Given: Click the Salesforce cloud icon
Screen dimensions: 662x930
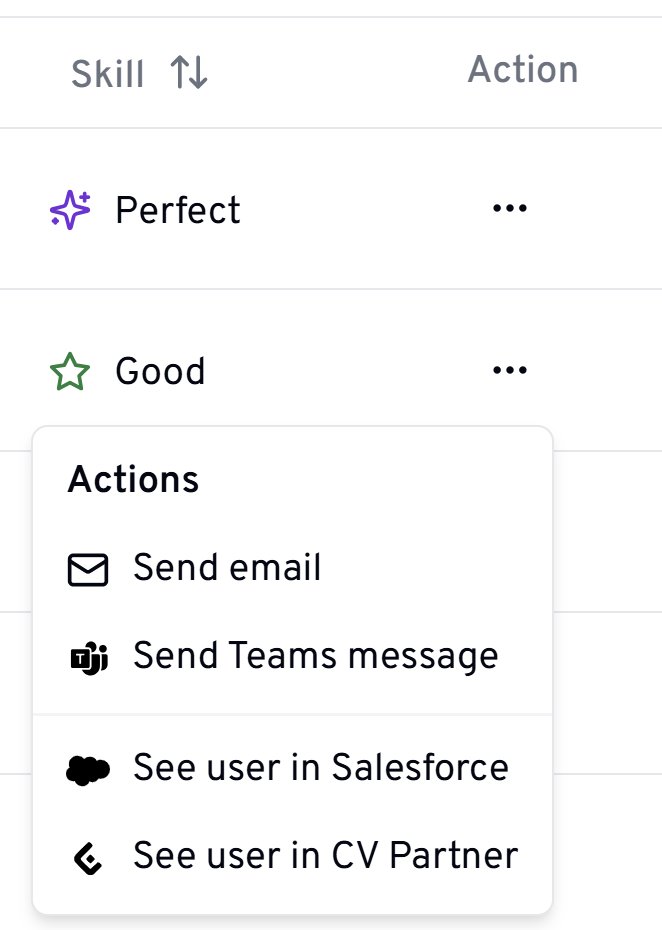Looking at the screenshot, I should [x=88, y=769].
